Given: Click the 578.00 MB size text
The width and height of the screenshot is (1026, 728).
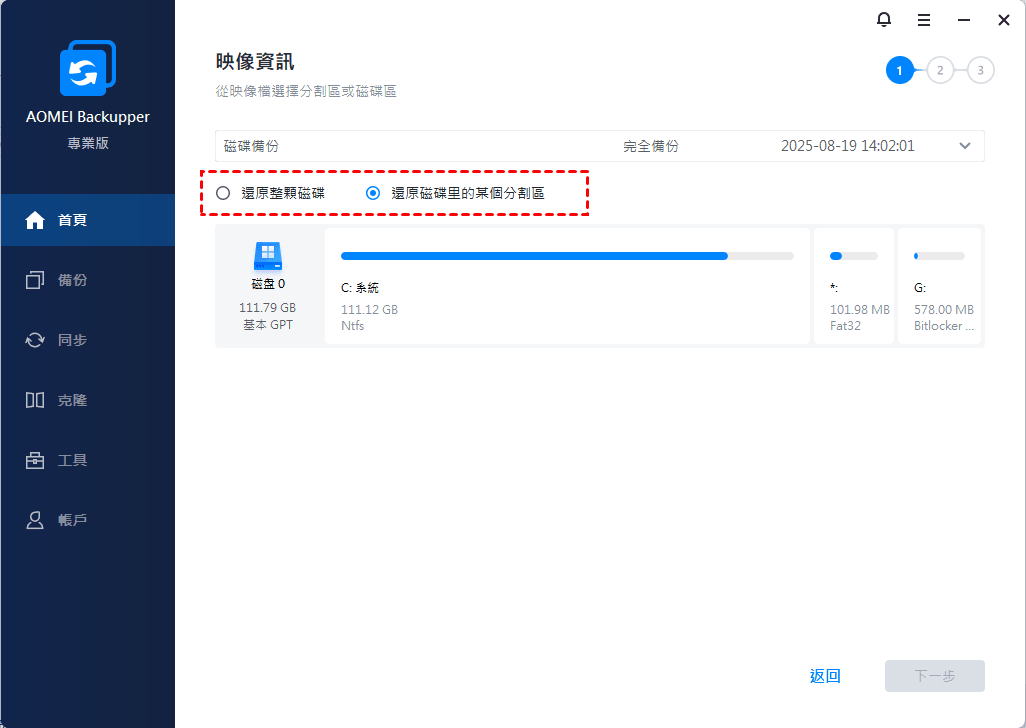Looking at the screenshot, I should point(944,309).
